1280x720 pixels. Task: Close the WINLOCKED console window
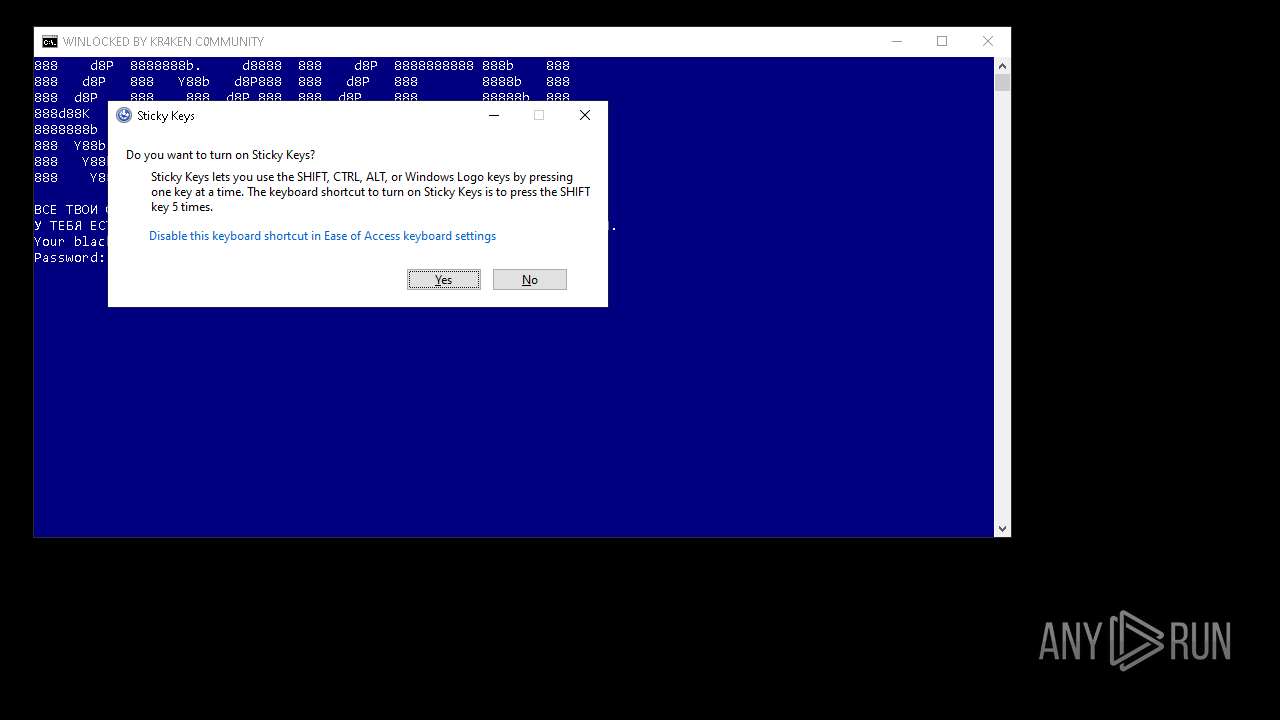pyautogui.click(x=987, y=41)
